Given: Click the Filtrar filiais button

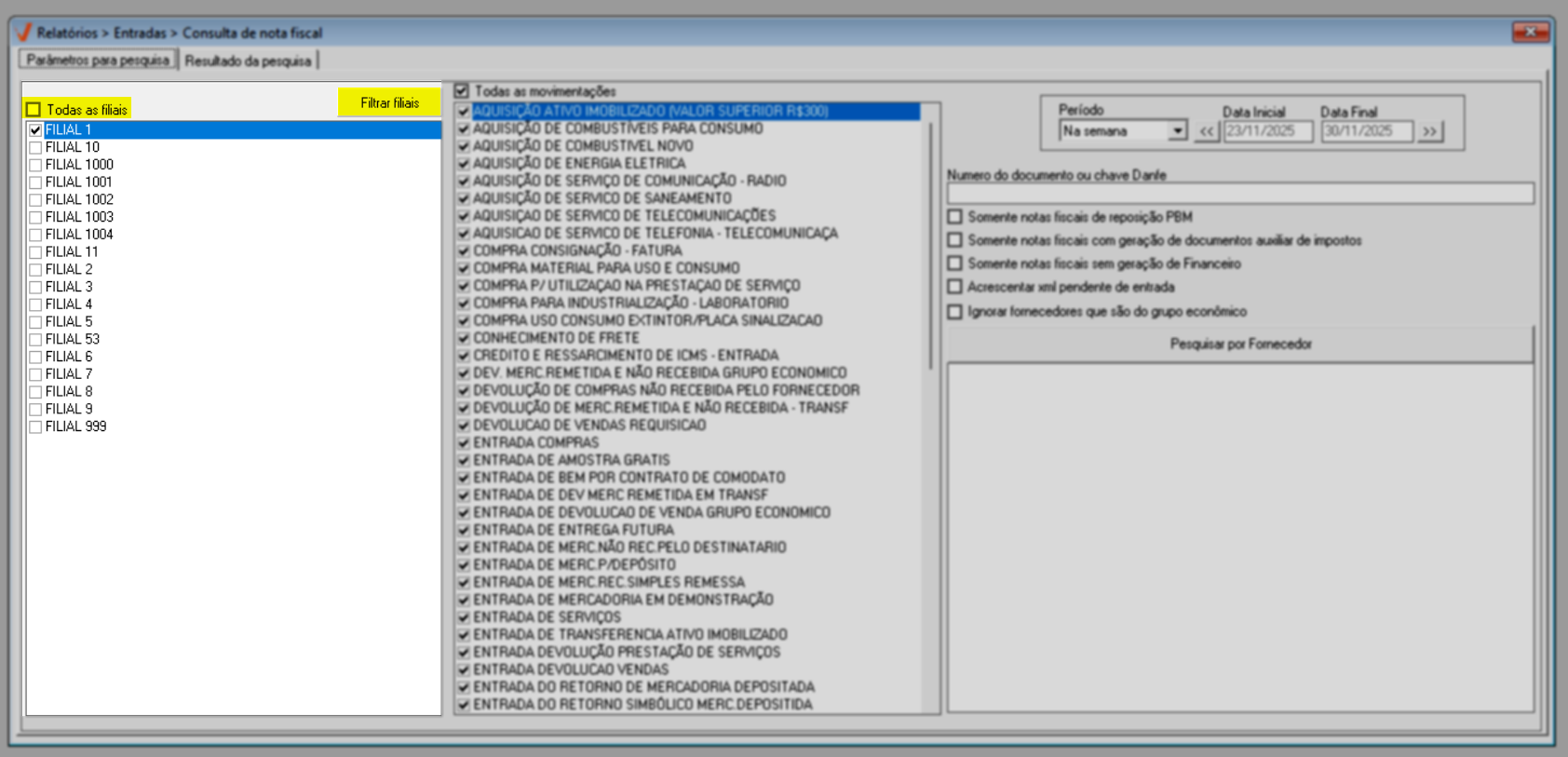Looking at the screenshot, I should (389, 102).
